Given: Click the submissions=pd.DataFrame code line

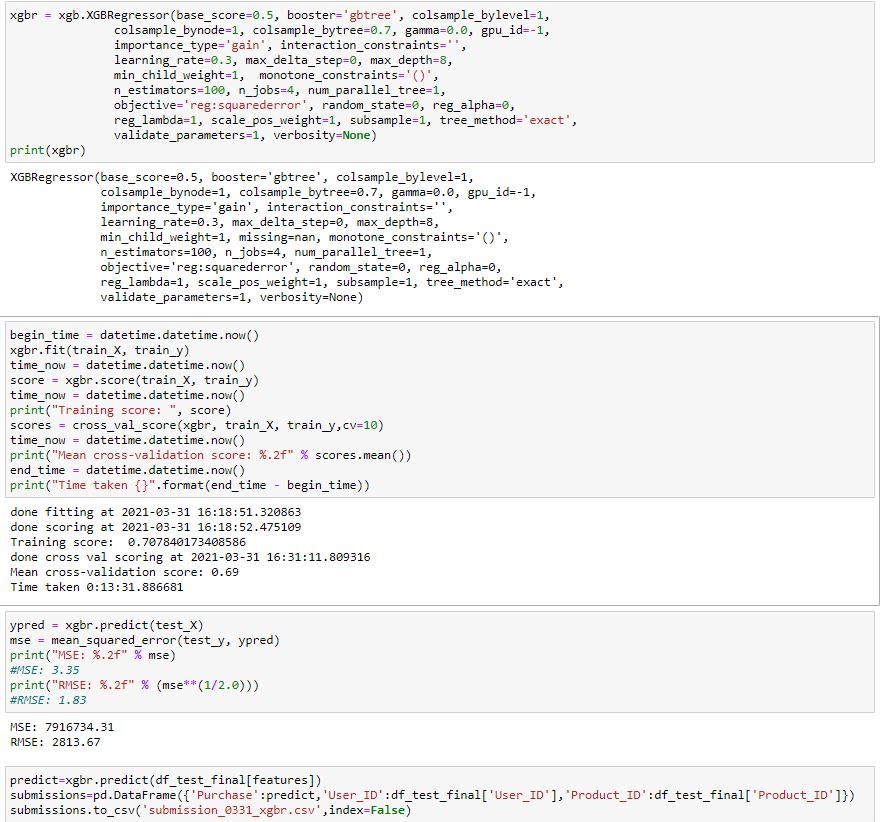Looking at the screenshot, I should (432, 795).
